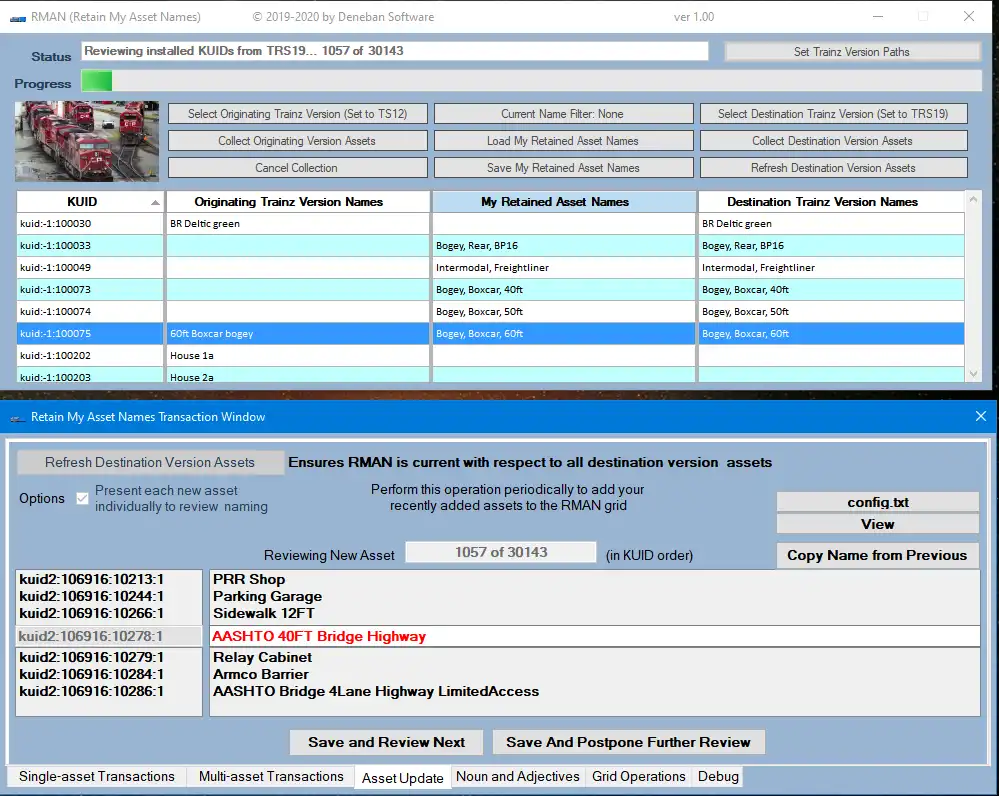999x796 pixels.
Task: Click Save and Review Next
Action: click(x=386, y=742)
